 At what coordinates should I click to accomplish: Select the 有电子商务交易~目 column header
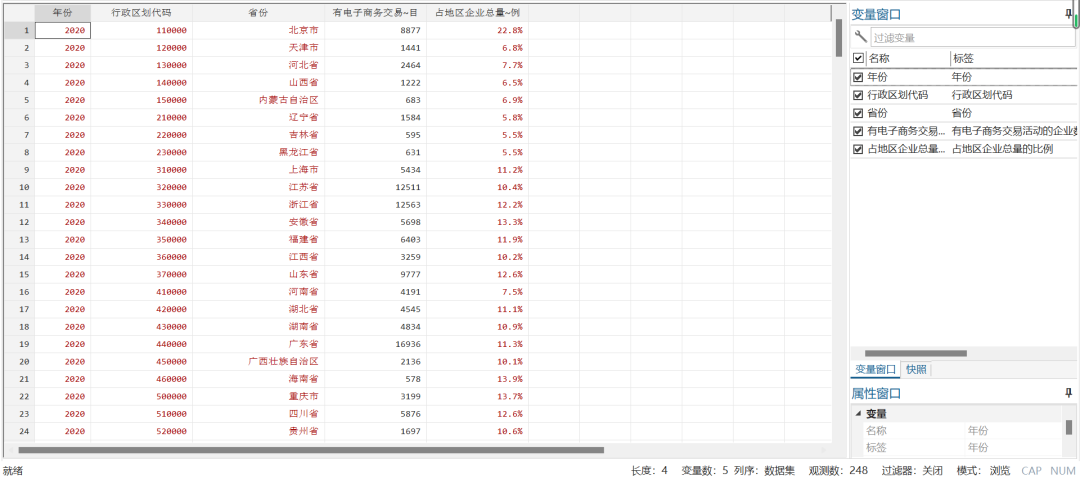coord(375,13)
